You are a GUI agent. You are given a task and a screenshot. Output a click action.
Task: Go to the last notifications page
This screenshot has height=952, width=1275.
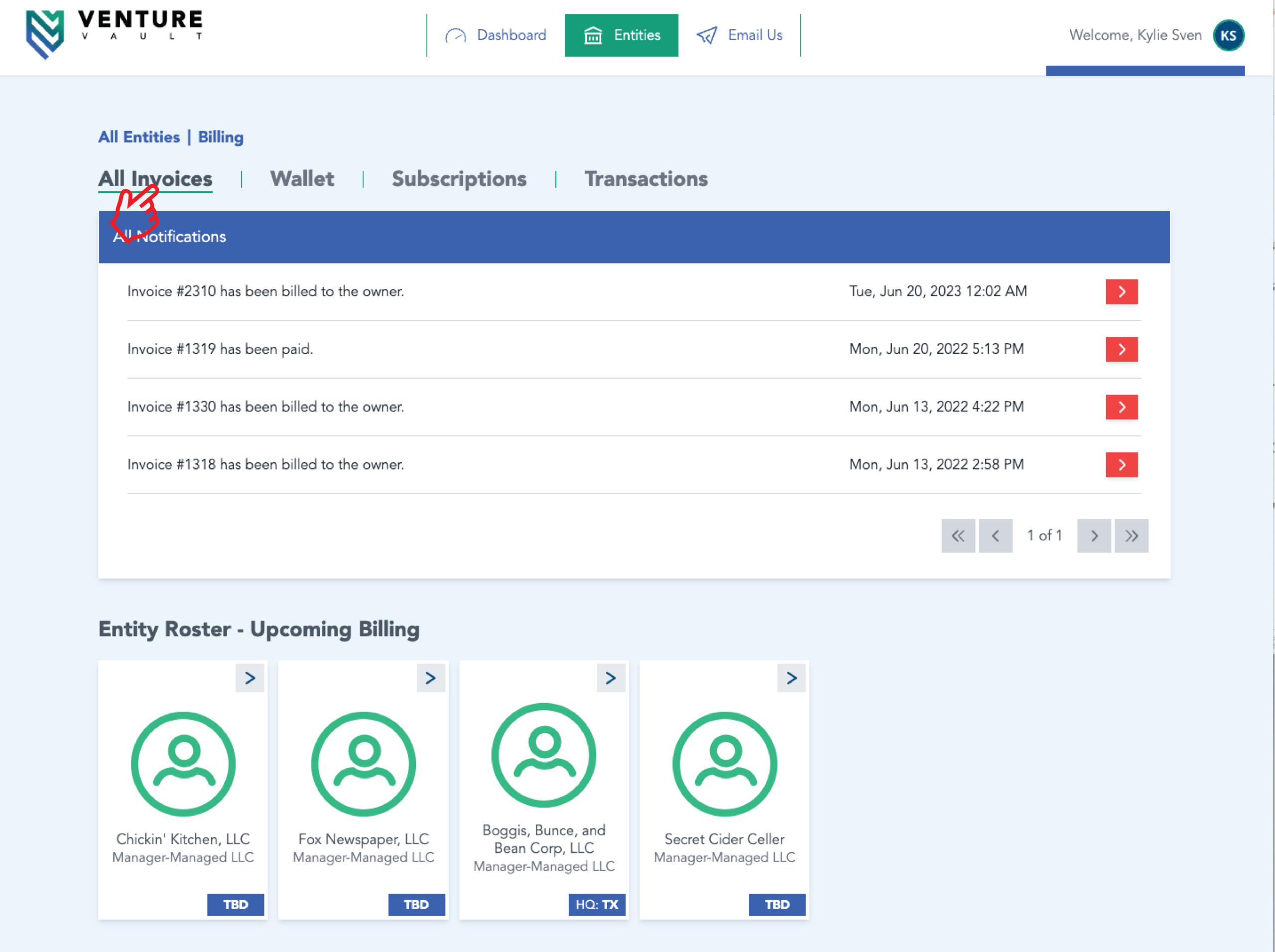(x=1131, y=536)
